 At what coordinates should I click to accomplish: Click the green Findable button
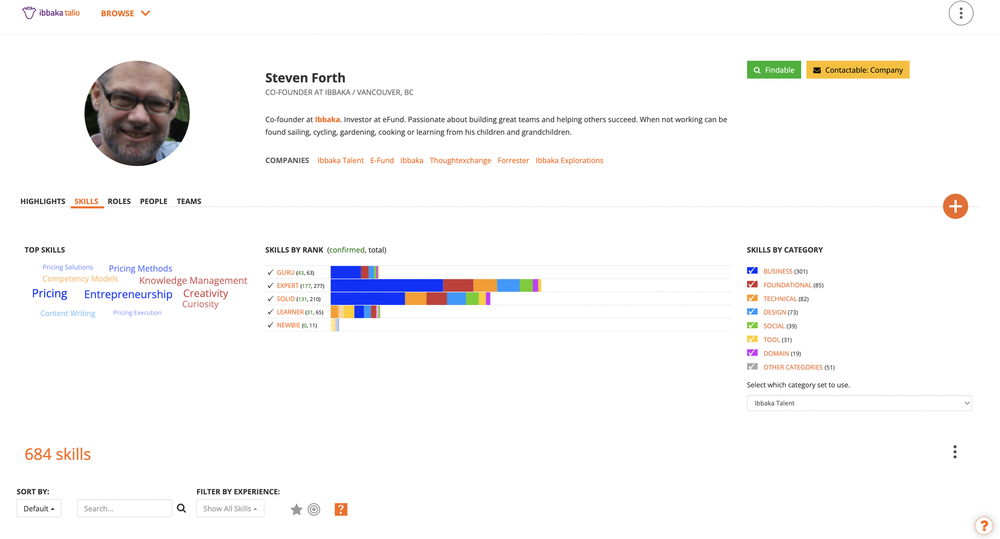tap(774, 70)
